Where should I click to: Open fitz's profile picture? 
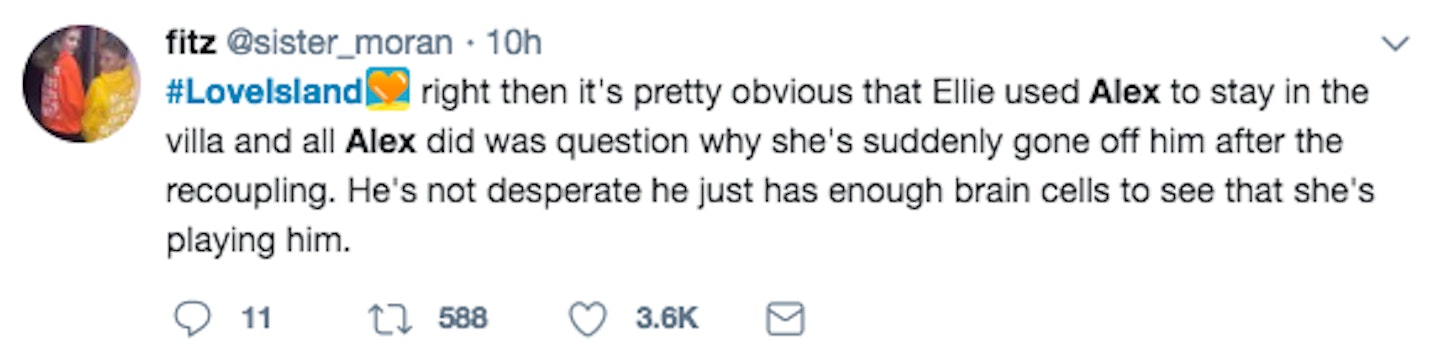[x=84, y=84]
